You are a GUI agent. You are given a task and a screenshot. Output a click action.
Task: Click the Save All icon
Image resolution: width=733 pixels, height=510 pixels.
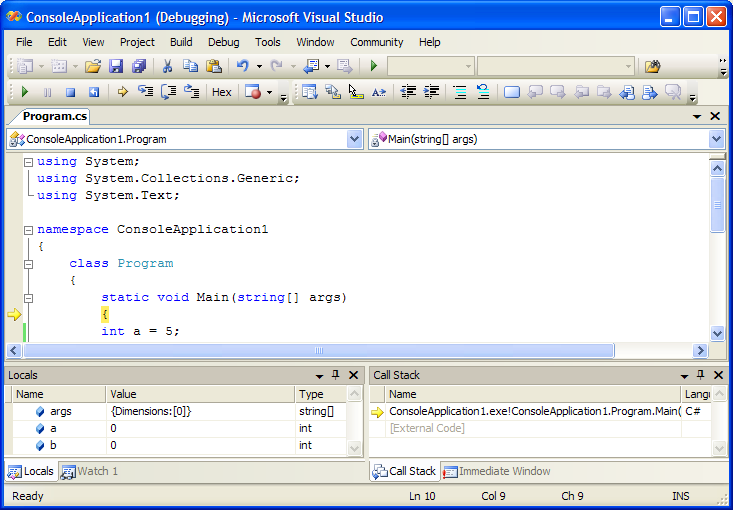(139, 66)
